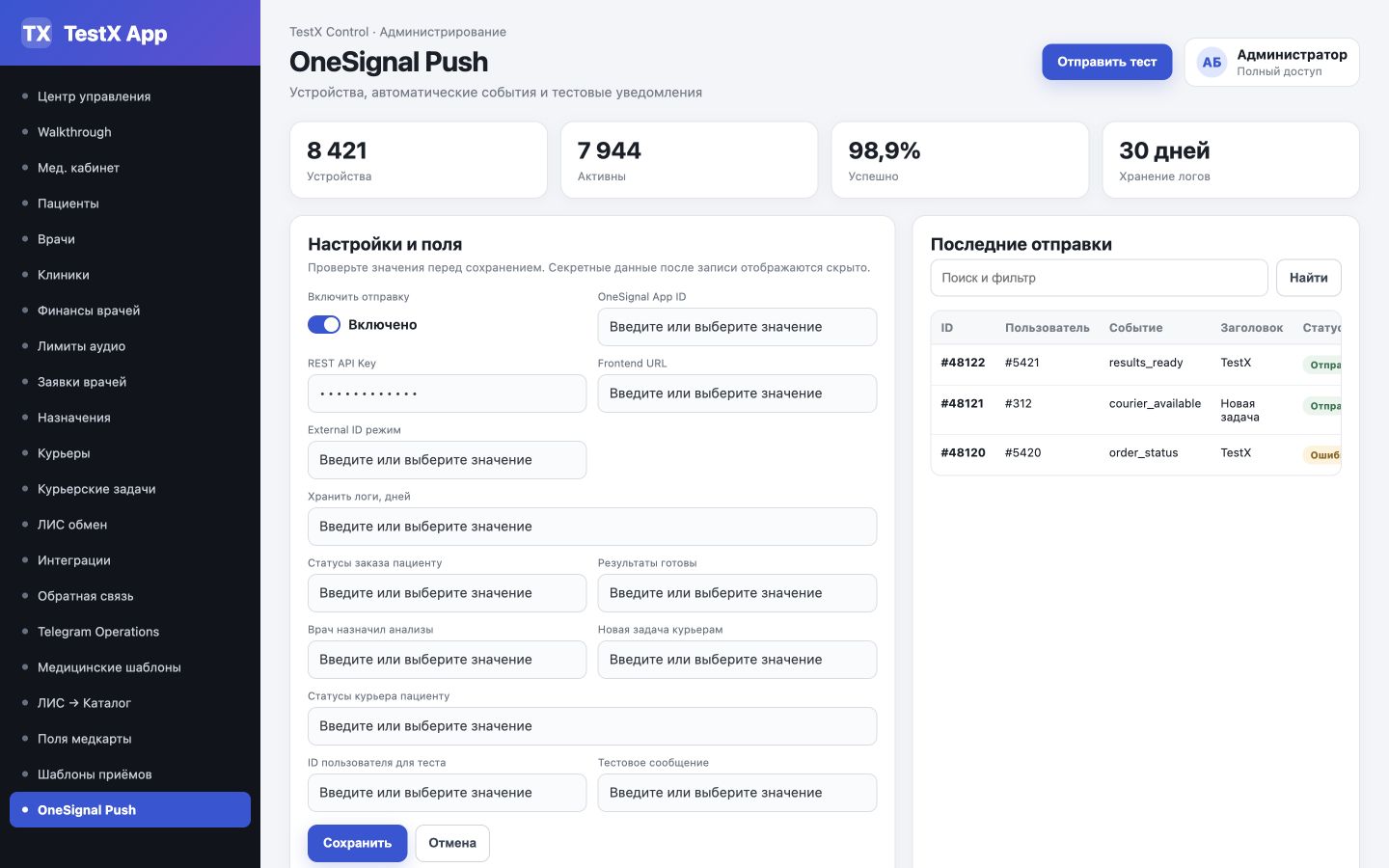Open Финансы врачей menu item
This screenshot has width=1389, height=868.
click(x=130, y=311)
